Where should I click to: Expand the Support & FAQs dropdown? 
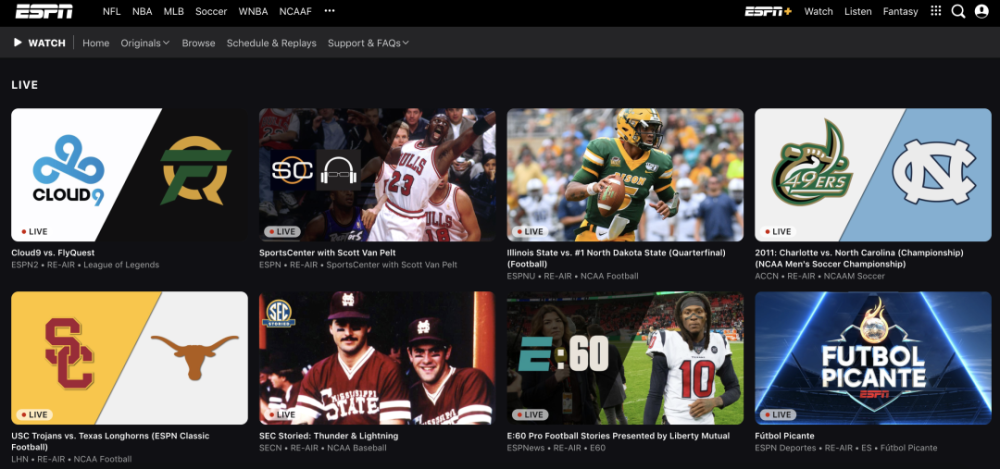click(368, 43)
